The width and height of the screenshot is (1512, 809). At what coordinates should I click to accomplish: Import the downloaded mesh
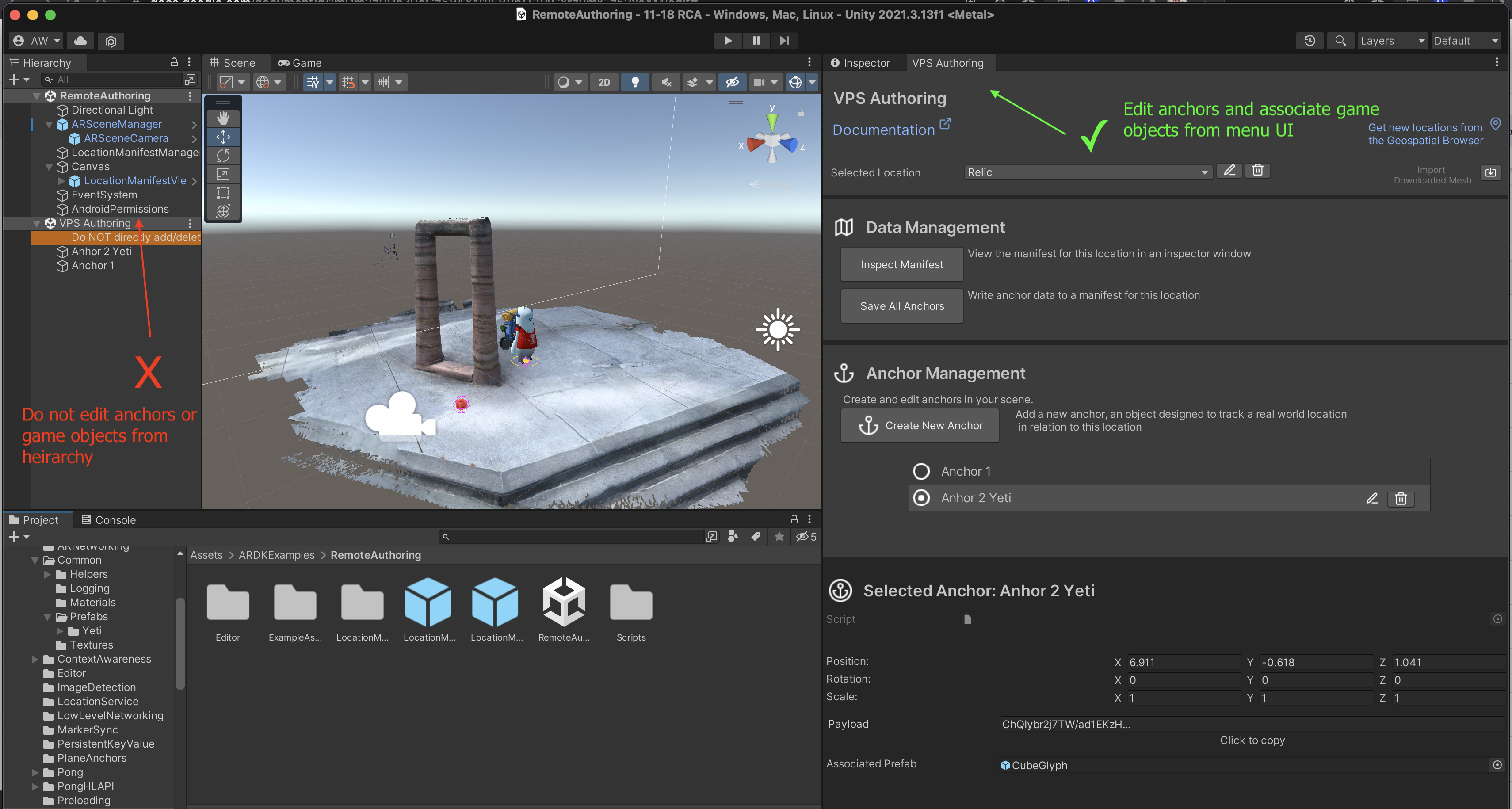[1490, 172]
